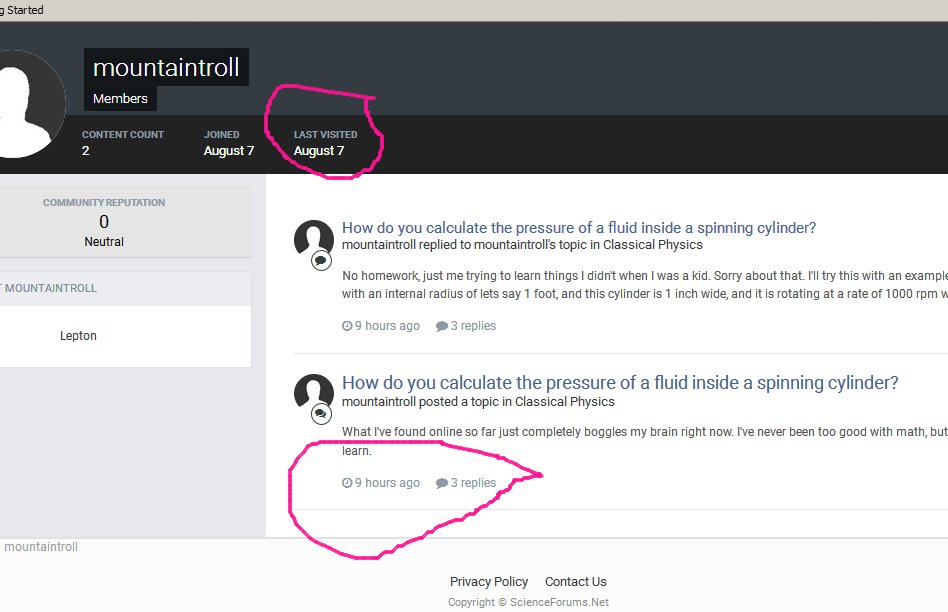Click the clock icon on the second entry
This screenshot has height=612, width=948.
coord(347,483)
